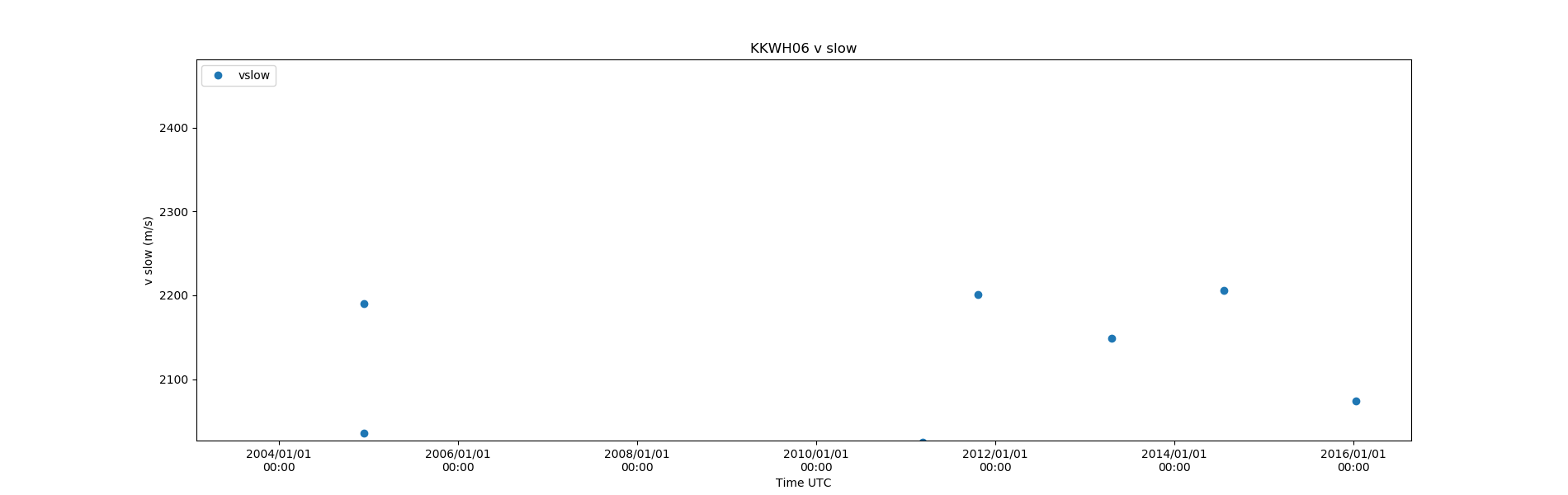1568x495 pixels.
Task: Select the 2016 data point near 2075
Action: click(x=1356, y=401)
